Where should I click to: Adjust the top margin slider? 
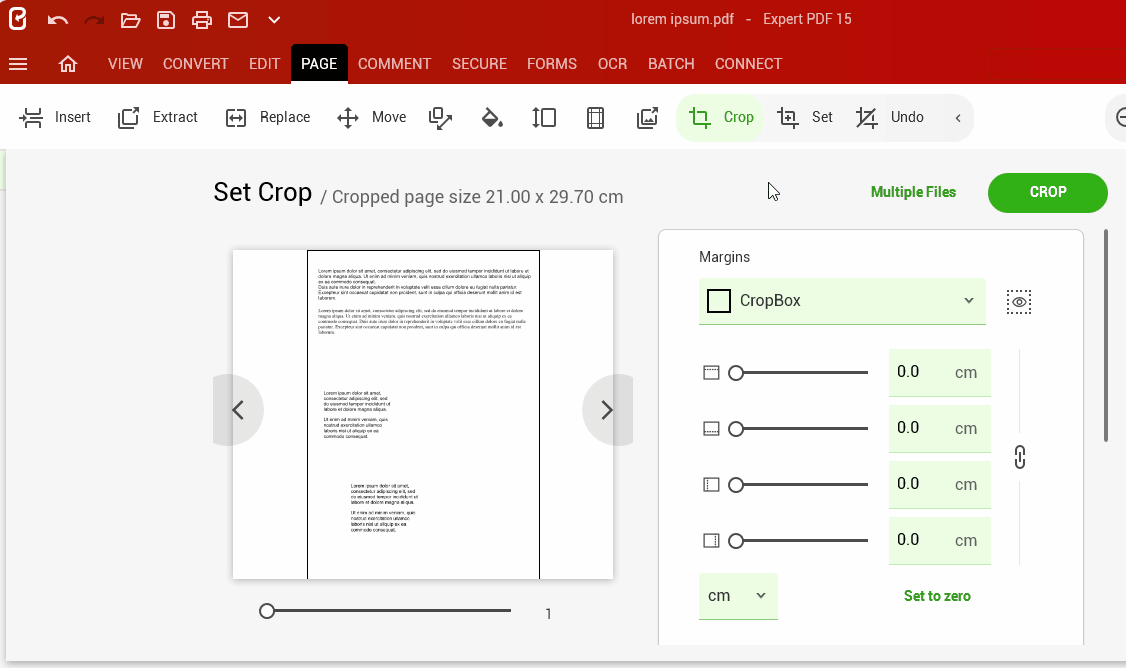798,373
